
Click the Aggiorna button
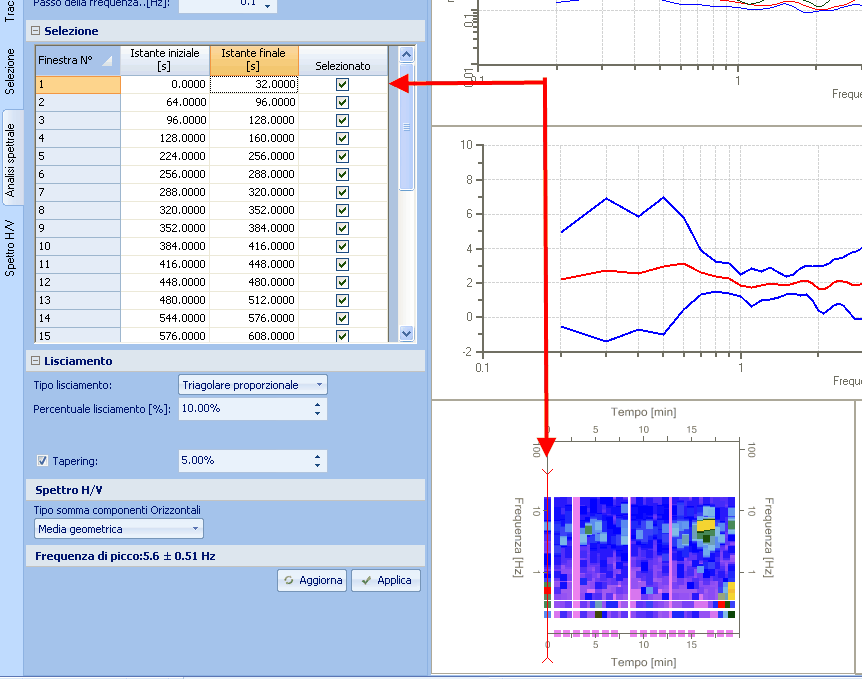[x=312, y=580]
